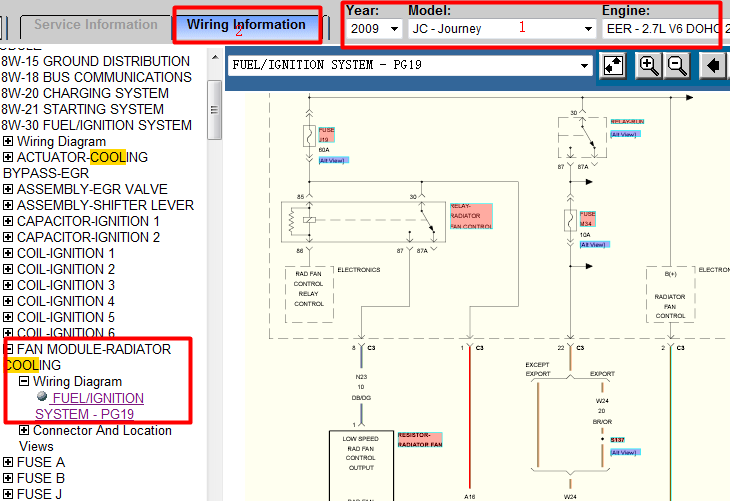Open the Engine dropdown EER - 2.7L V6
The width and height of the screenshot is (730, 501).
pos(666,29)
